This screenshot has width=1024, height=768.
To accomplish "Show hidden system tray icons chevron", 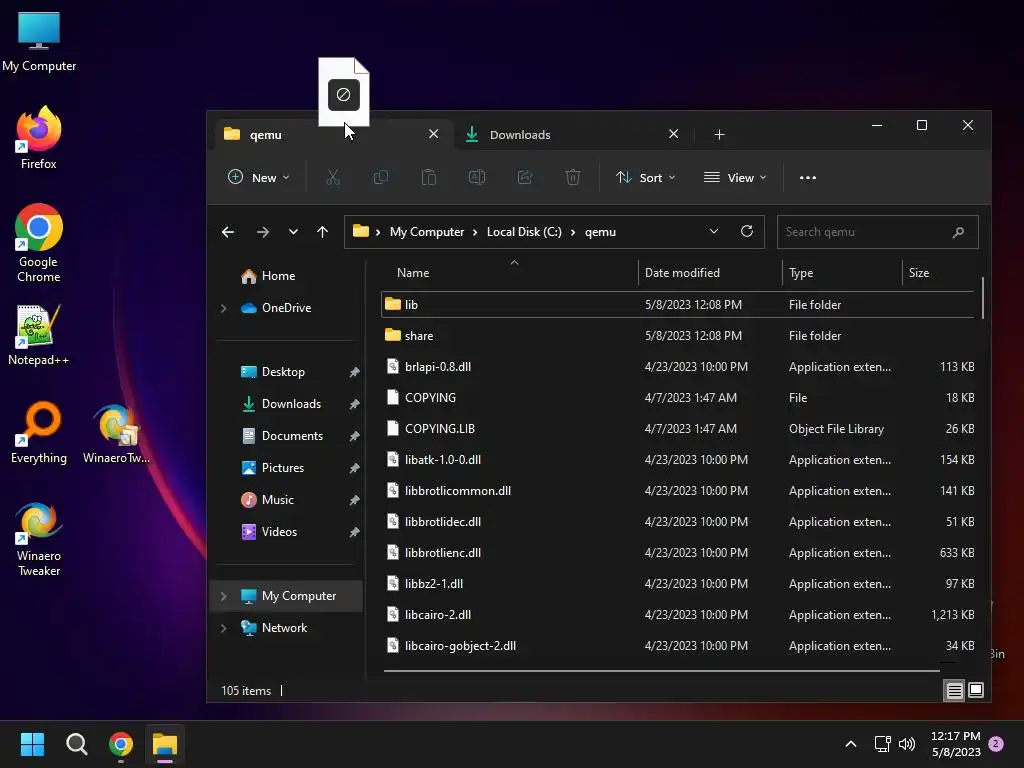I will pos(851,744).
